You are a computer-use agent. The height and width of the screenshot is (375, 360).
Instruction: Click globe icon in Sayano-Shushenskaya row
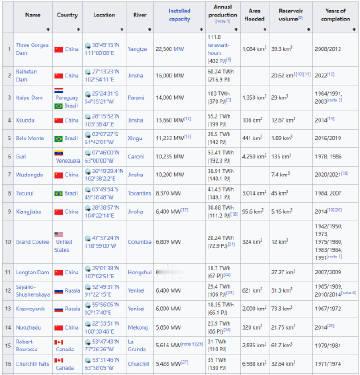pyautogui.click(x=88, y=287)
